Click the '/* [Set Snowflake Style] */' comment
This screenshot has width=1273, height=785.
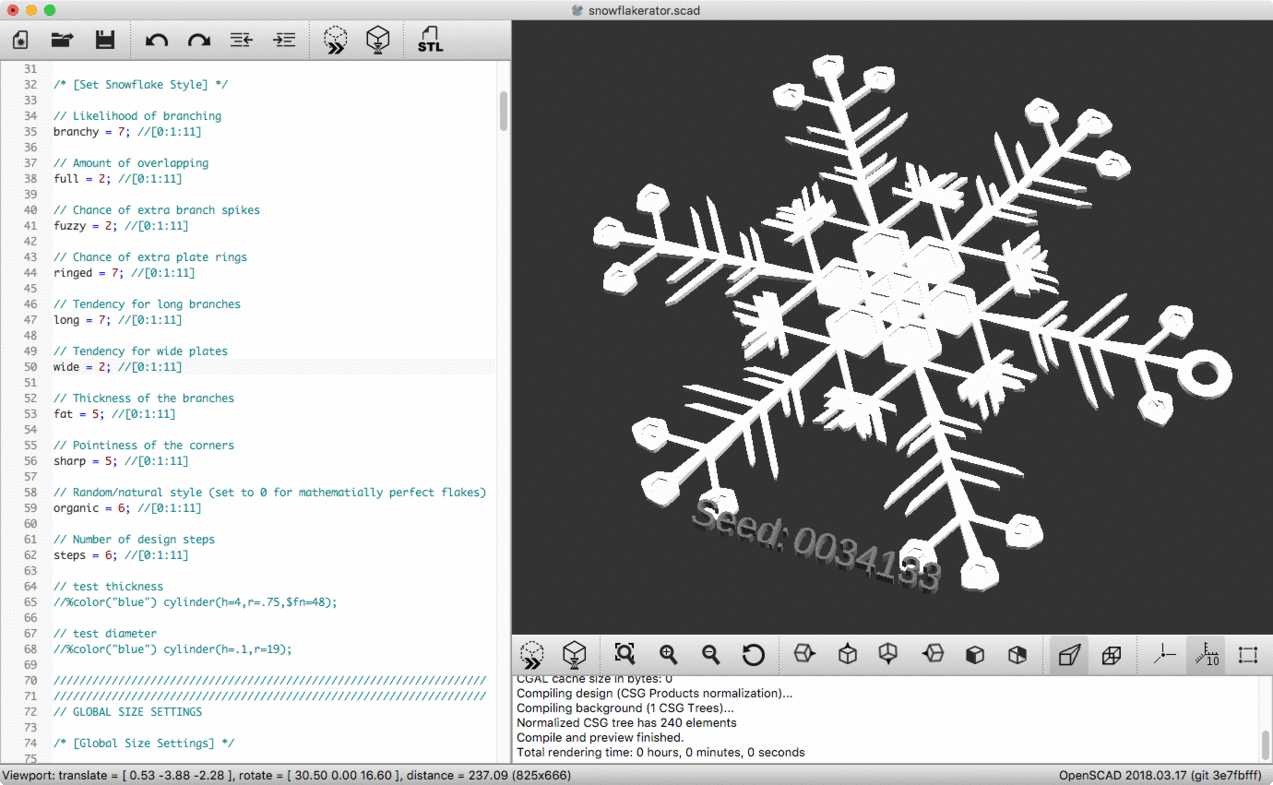[140, 85]
